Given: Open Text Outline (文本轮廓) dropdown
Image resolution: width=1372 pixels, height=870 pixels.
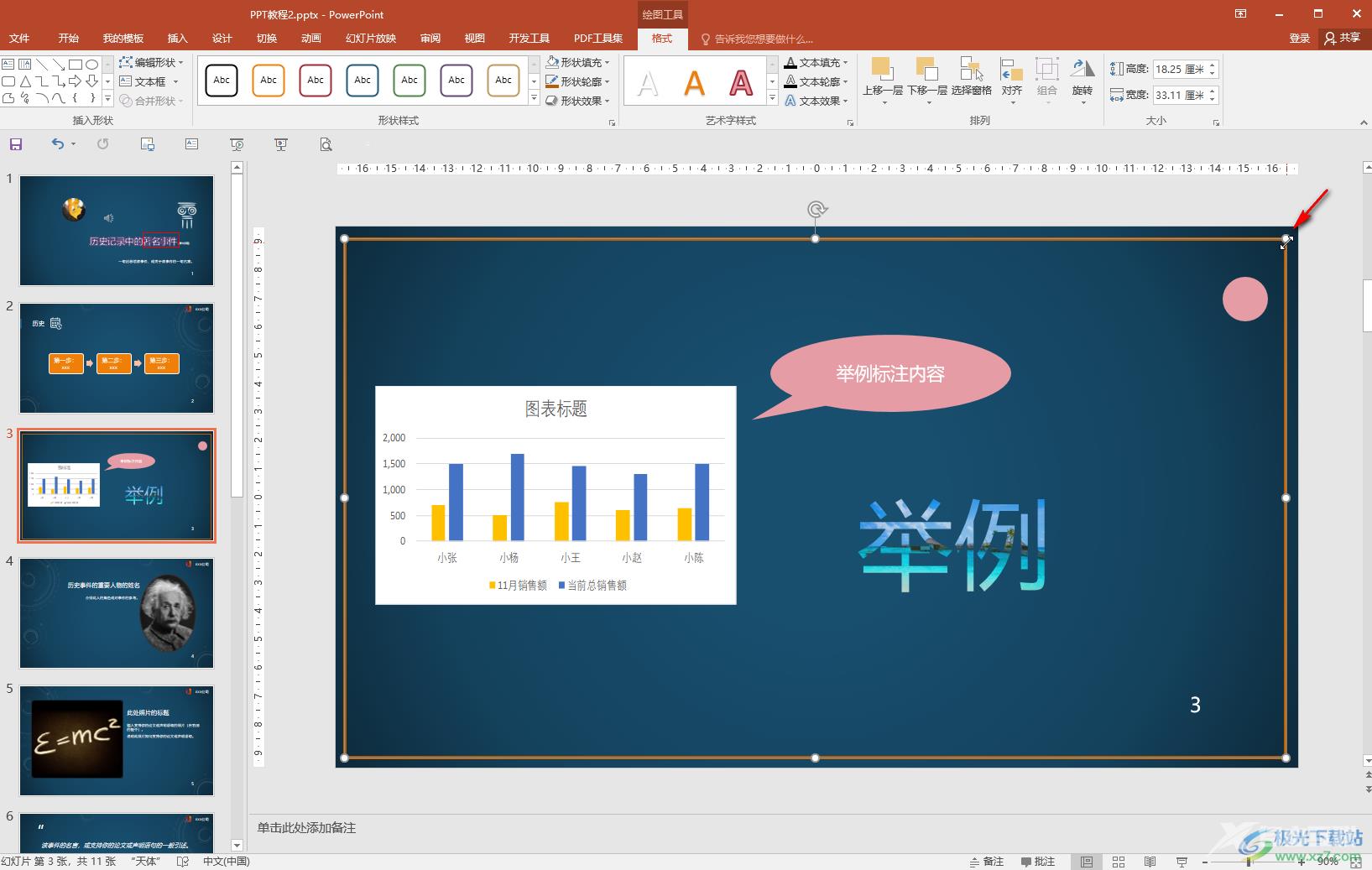Looking at the screenshot, I should click(816, 81).
